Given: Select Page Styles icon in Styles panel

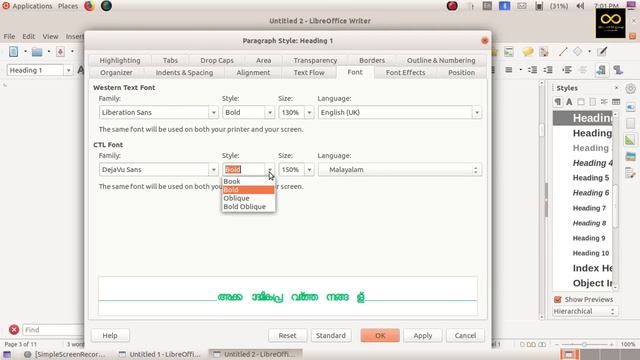Looking at the screenshot, I should [593, 102].
